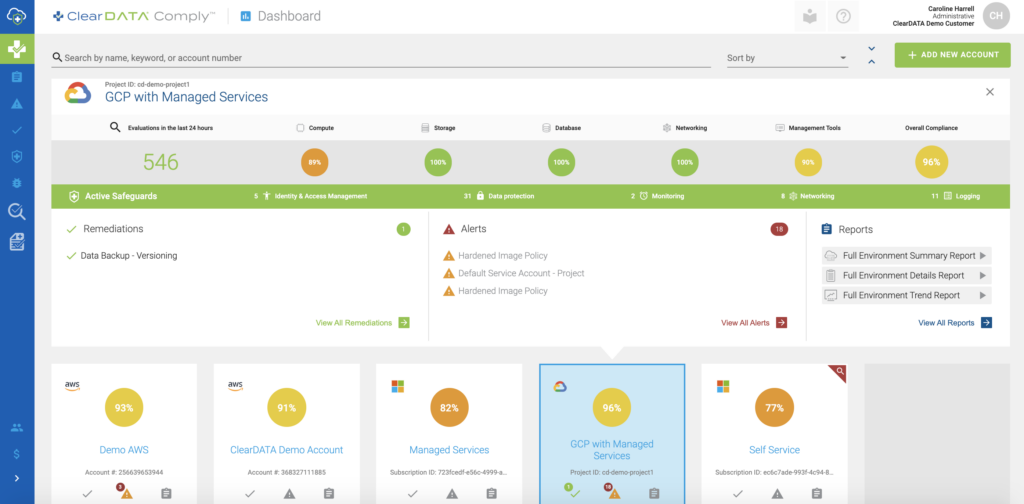1024x504 pixels.
Task: Click Managed Services card alerts icon
Action: (x=452, y=494)
